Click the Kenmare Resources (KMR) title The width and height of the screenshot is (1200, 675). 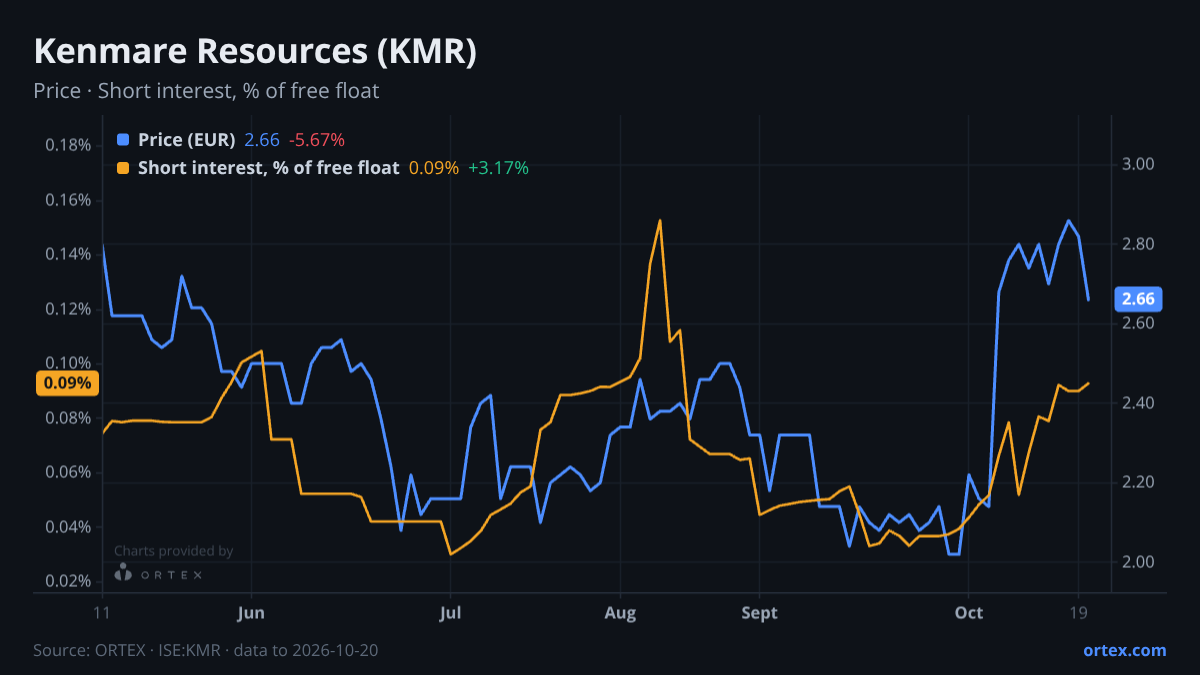255,52
